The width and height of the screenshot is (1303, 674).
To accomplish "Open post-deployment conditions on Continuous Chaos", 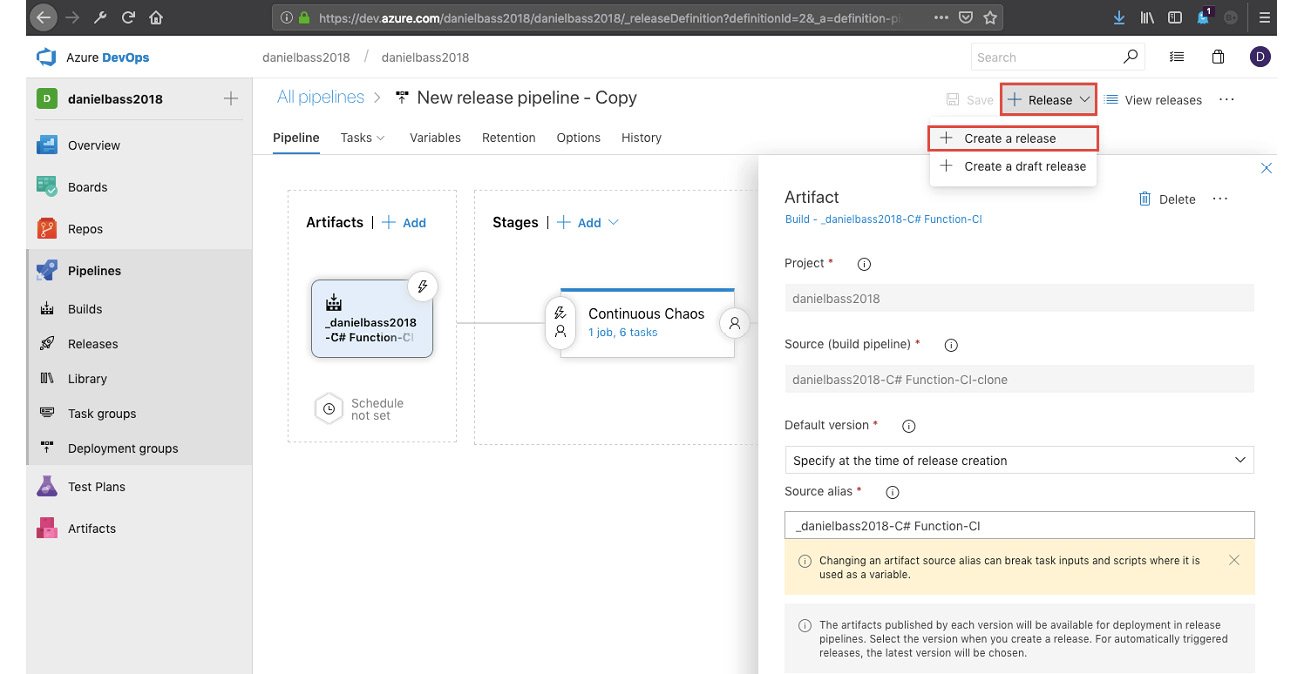I will tap(735, 323).
